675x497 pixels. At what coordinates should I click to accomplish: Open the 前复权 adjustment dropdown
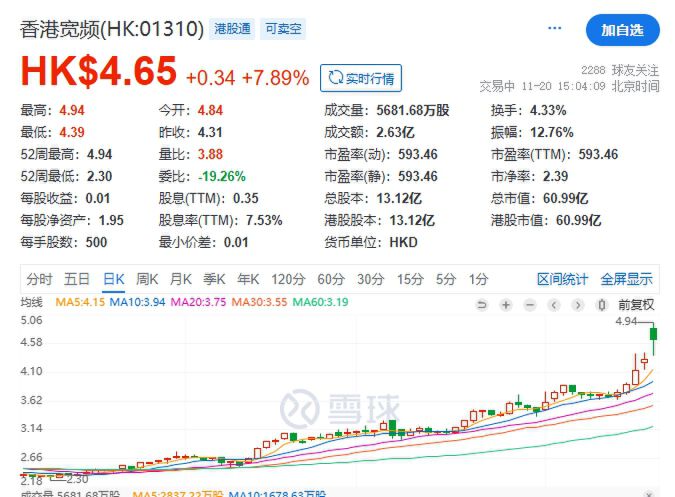pyautogui.click(x=636, y=305)
